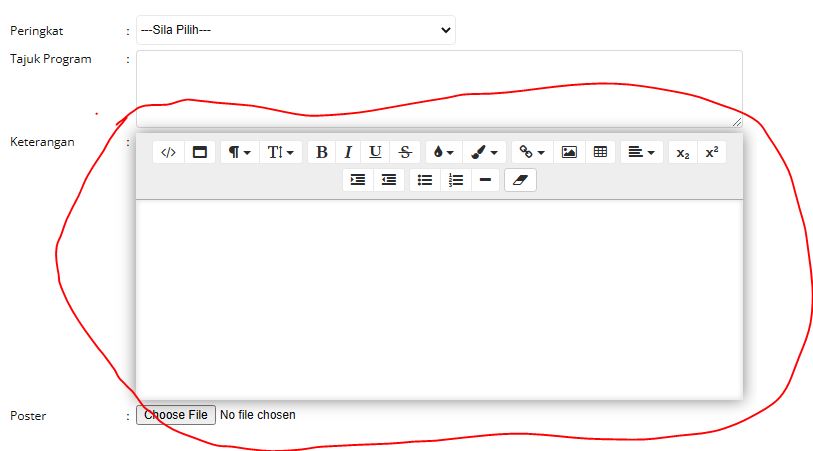
Task: Apply superscript formatting
Action: click(x=712, y=153)
